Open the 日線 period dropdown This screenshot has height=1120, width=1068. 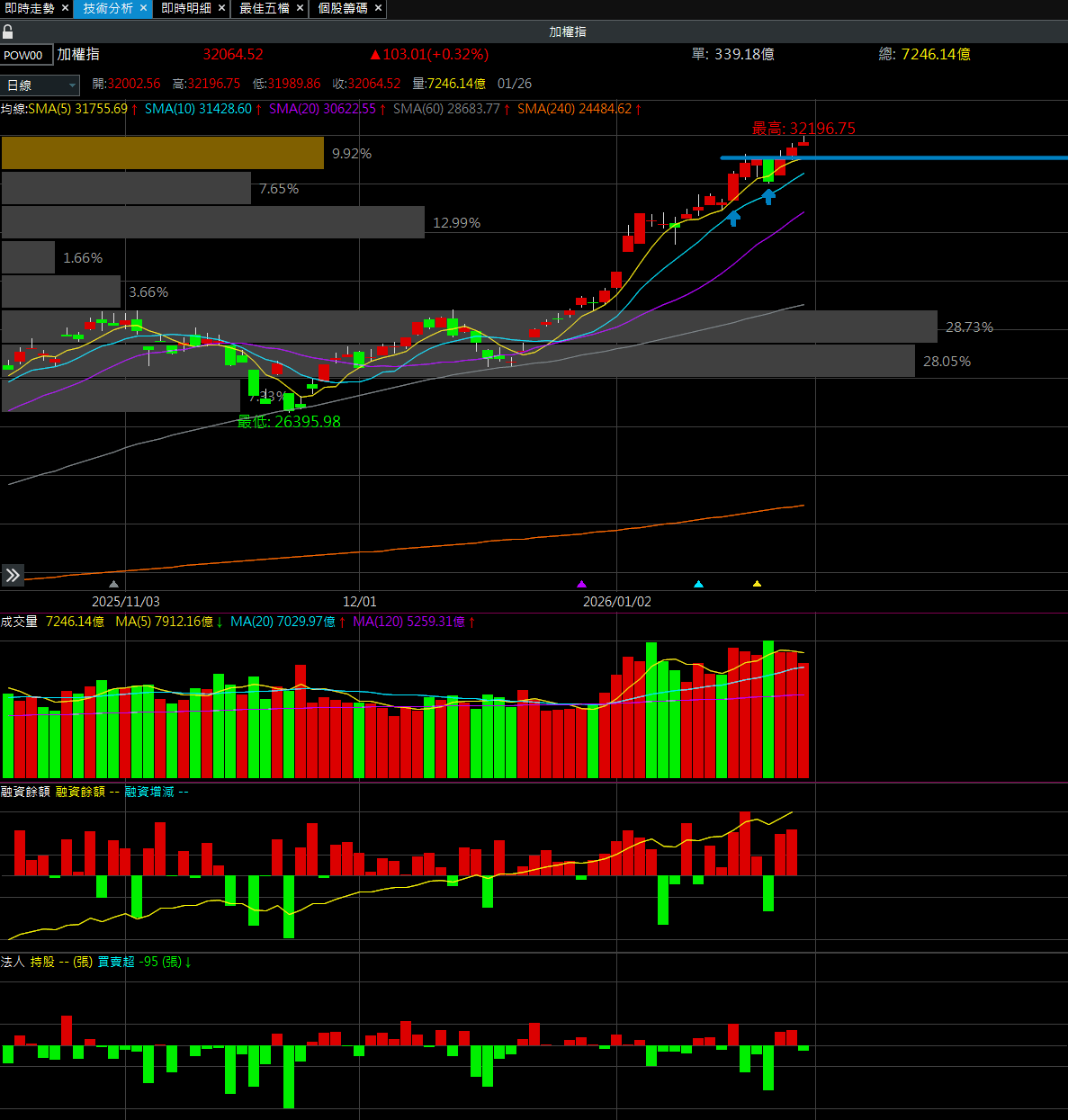[41, 85]
